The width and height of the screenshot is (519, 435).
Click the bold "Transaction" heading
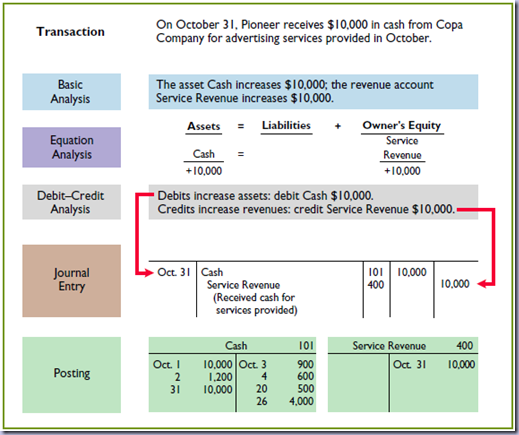[70, 32]
